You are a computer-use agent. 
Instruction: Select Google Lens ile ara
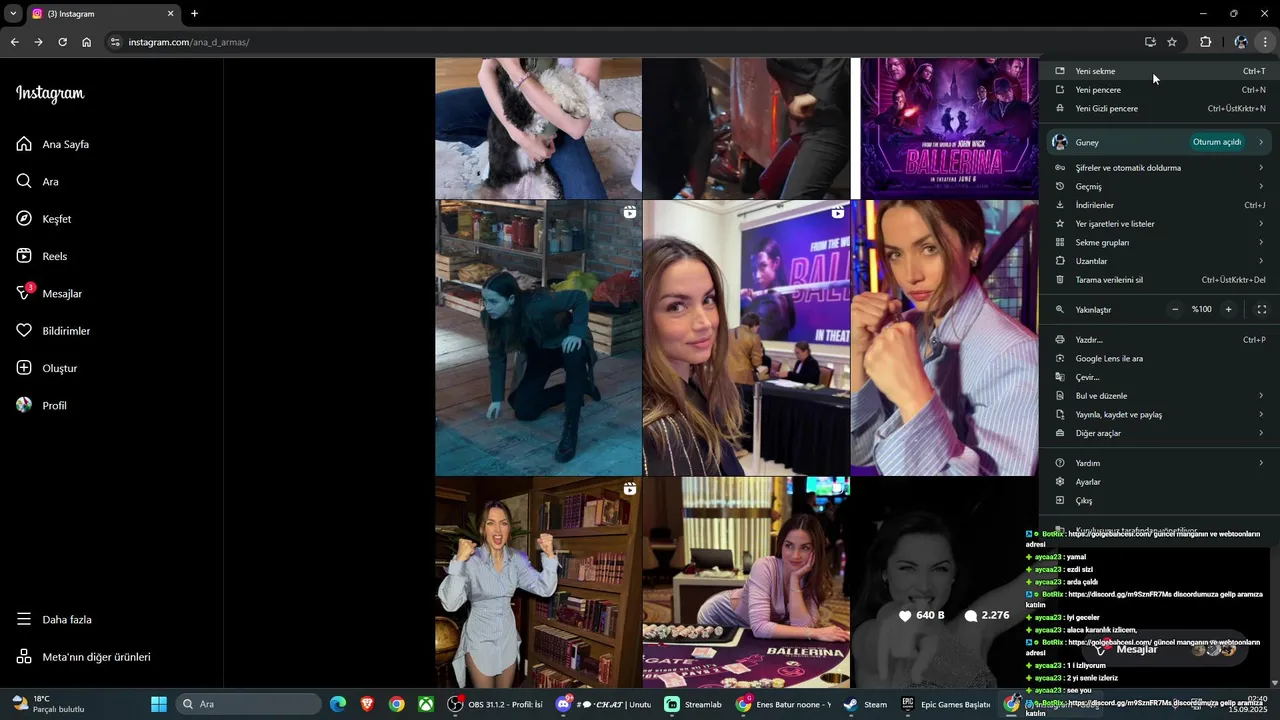coord(1160,358)
